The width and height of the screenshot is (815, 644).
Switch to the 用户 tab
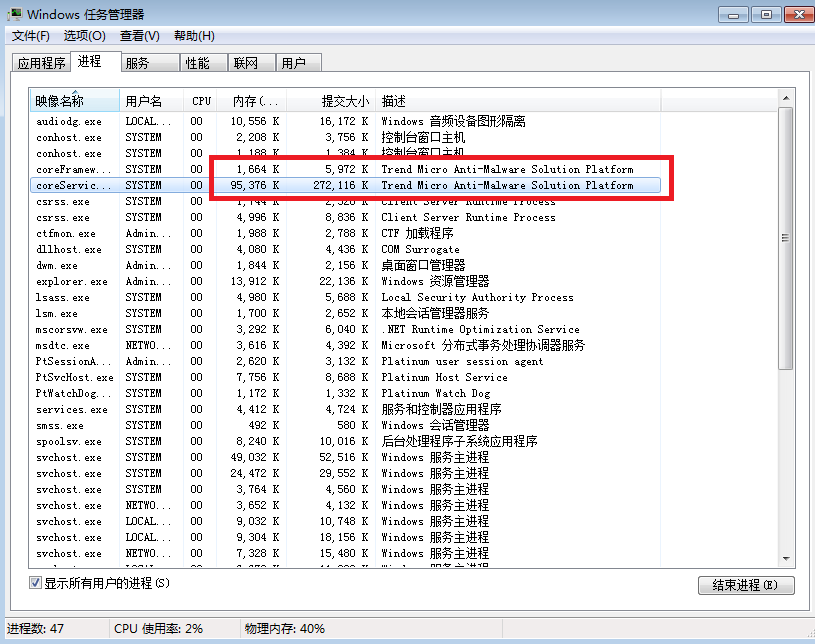293,63
